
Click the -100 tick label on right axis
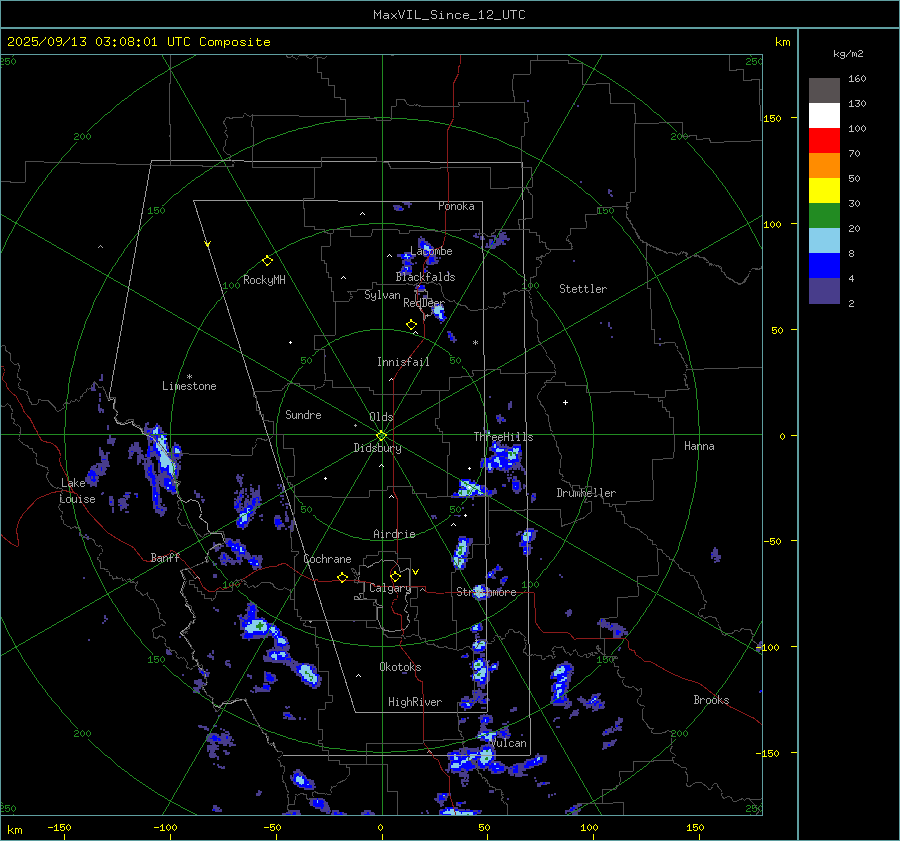[769, 648]
